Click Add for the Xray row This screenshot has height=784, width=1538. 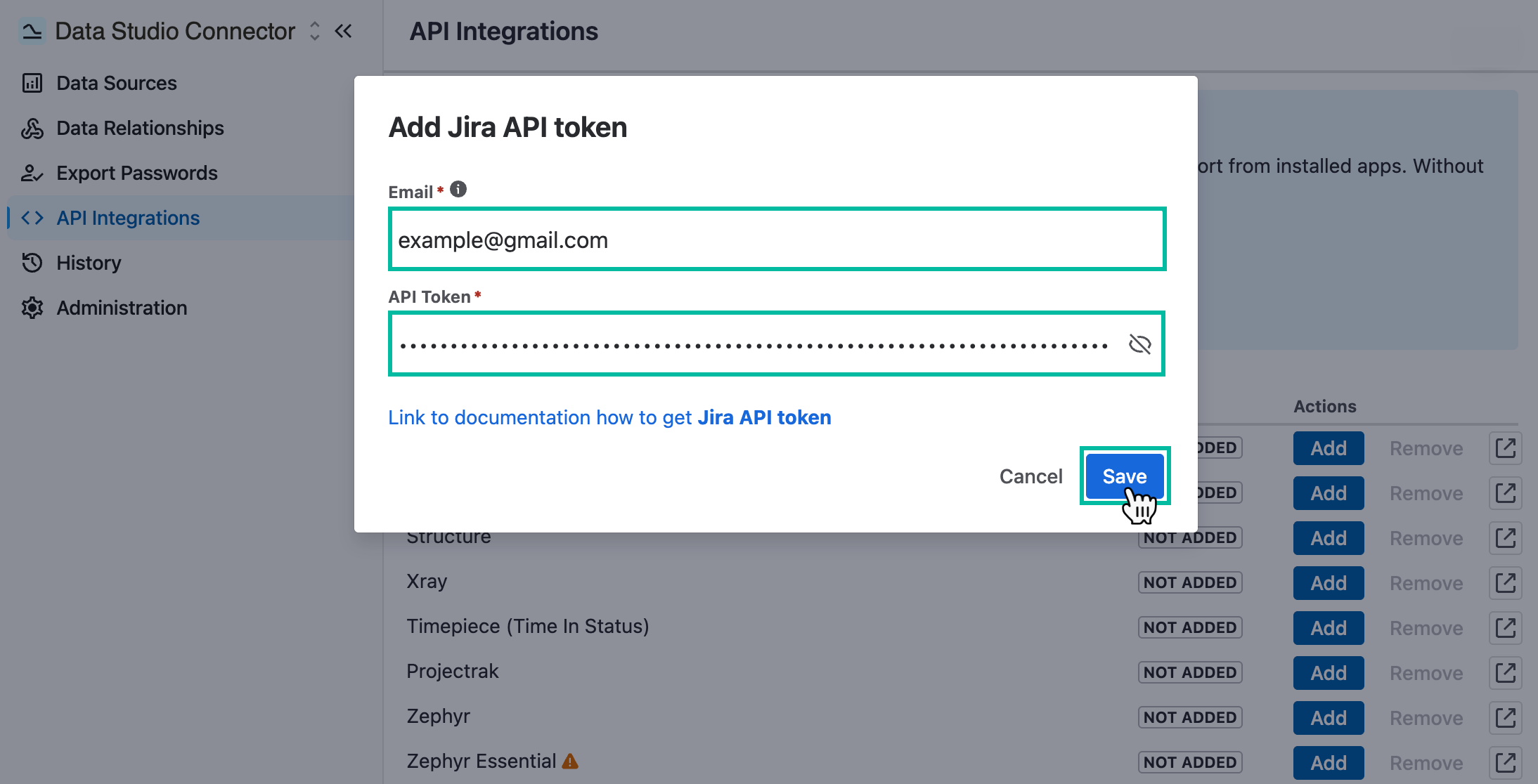coord(1329,583)
